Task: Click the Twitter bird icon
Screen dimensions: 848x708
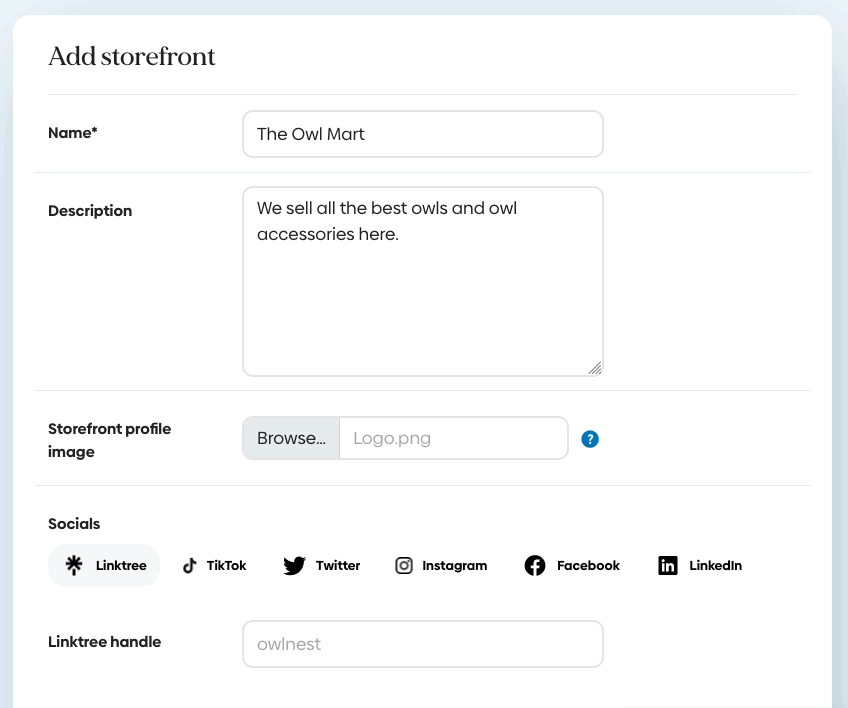Action: (x=294, y=566)
